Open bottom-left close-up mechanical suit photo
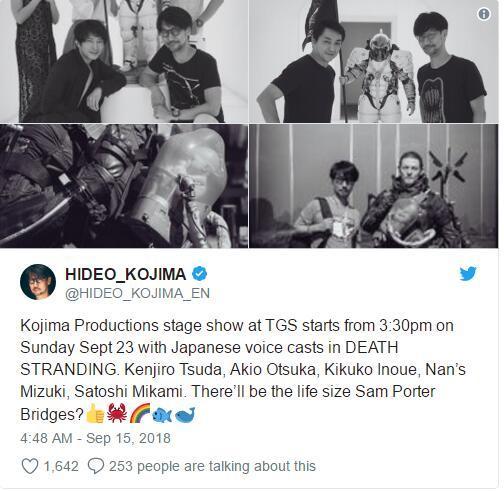The image size is (504, 491). (124, 186)
